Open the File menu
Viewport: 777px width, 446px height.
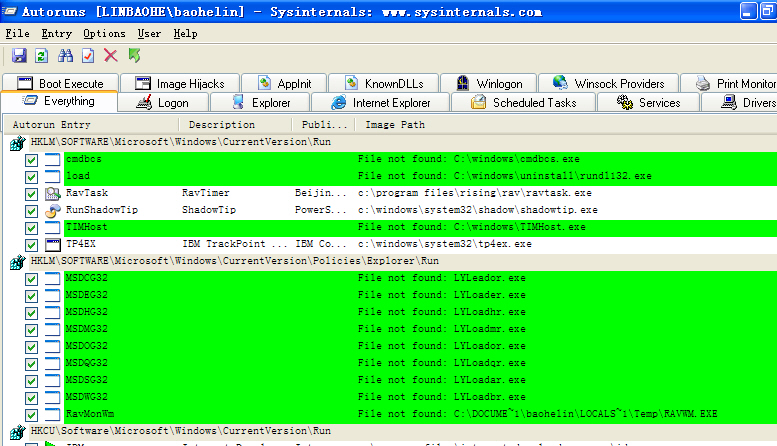pyautogui.click(x=17, y=33)
